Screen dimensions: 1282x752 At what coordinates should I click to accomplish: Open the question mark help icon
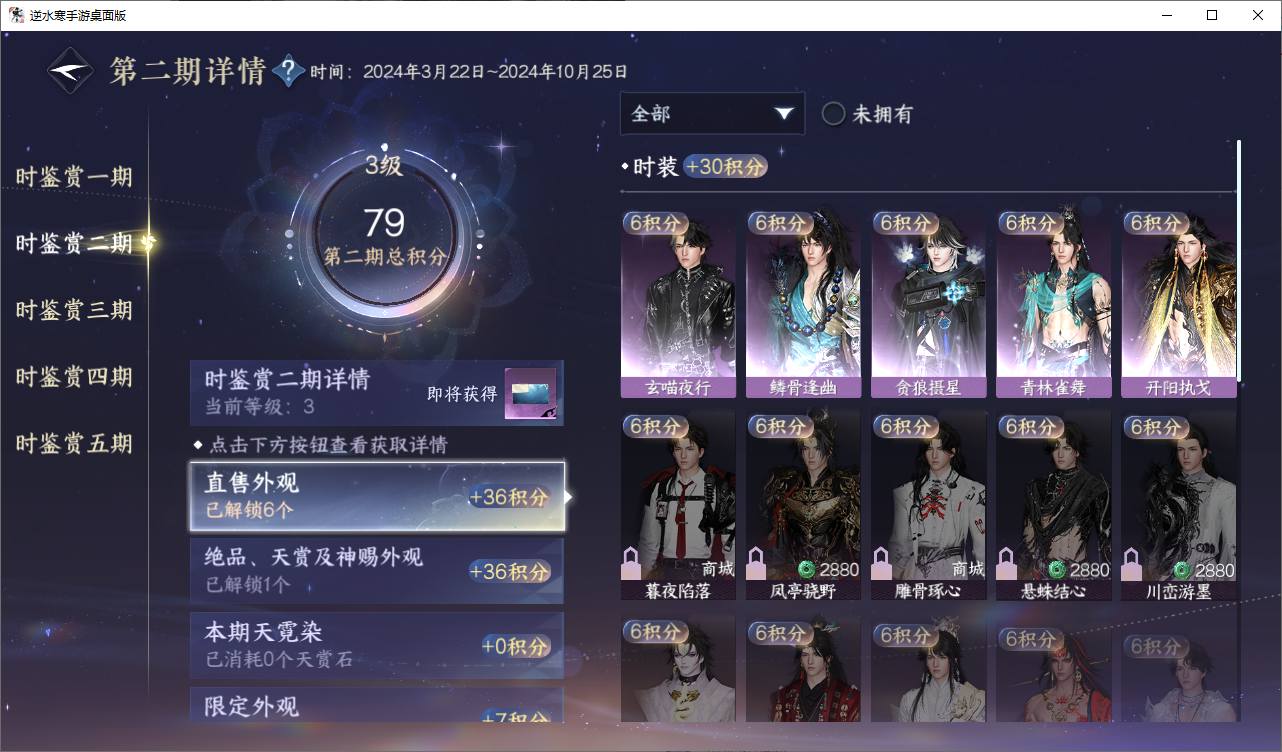point(288,71)
